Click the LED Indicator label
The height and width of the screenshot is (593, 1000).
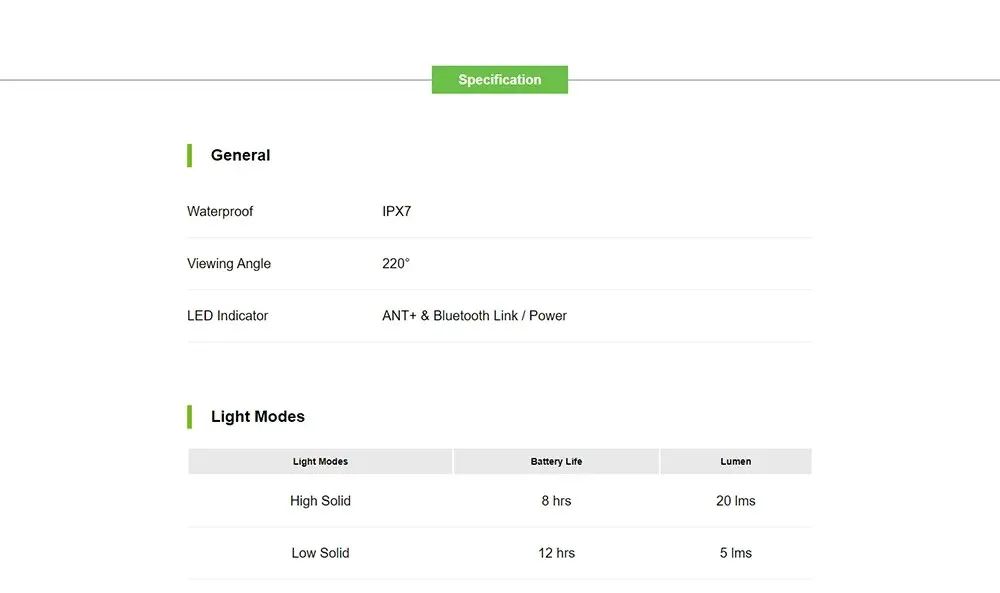pyautogui.click(x=228, y=316)
